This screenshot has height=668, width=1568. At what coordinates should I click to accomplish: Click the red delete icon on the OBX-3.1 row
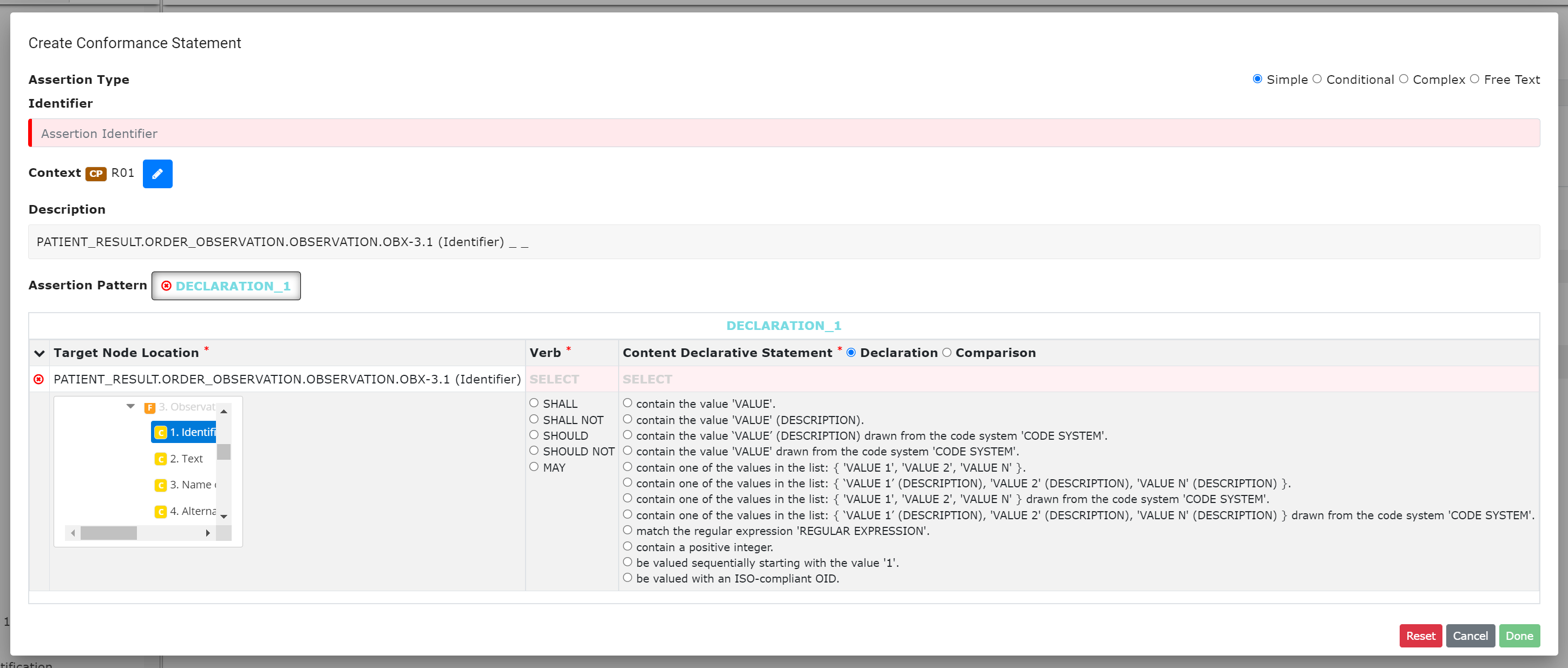pos(39,379)
